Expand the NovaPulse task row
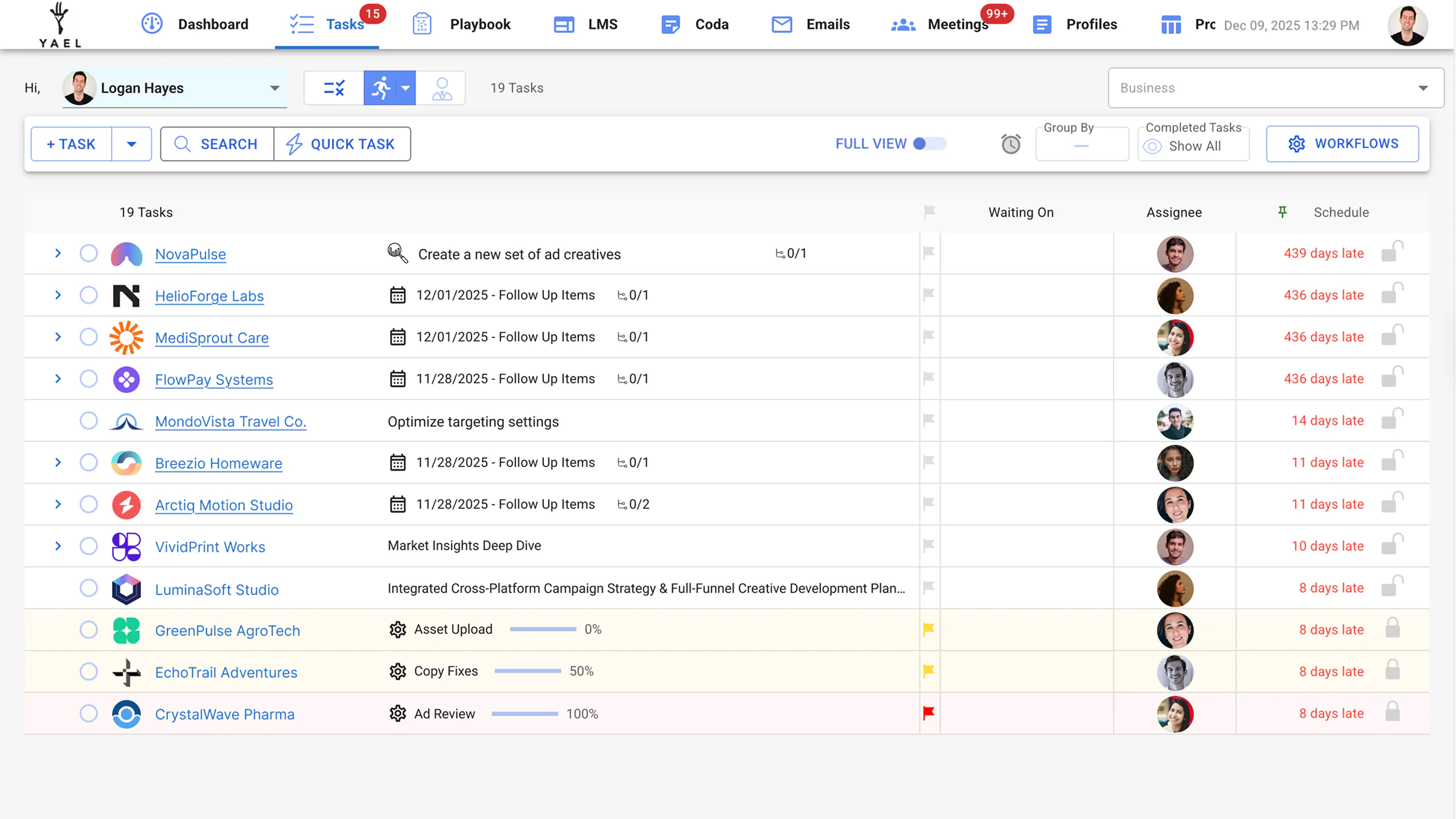This screenshot has width=1456, height=819. tap(58, 253)
